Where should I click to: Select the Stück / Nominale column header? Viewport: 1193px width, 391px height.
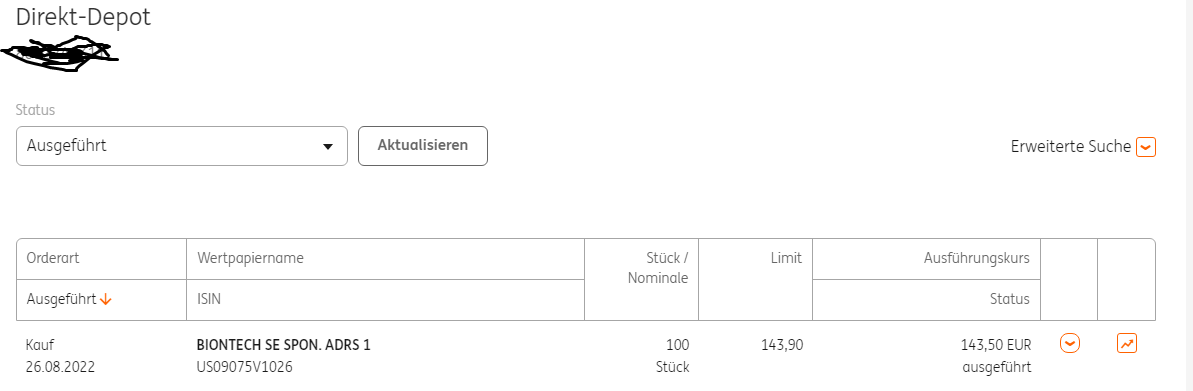click(x=658, y=269)
